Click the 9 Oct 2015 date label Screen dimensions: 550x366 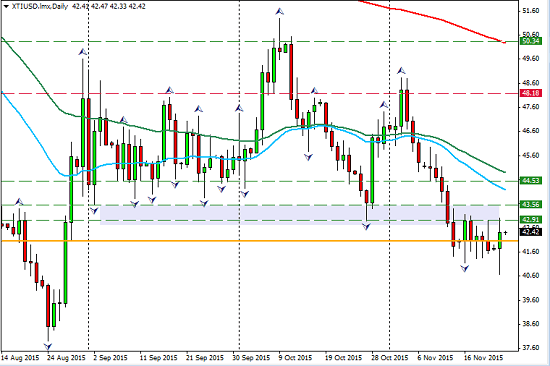[295, 358]
